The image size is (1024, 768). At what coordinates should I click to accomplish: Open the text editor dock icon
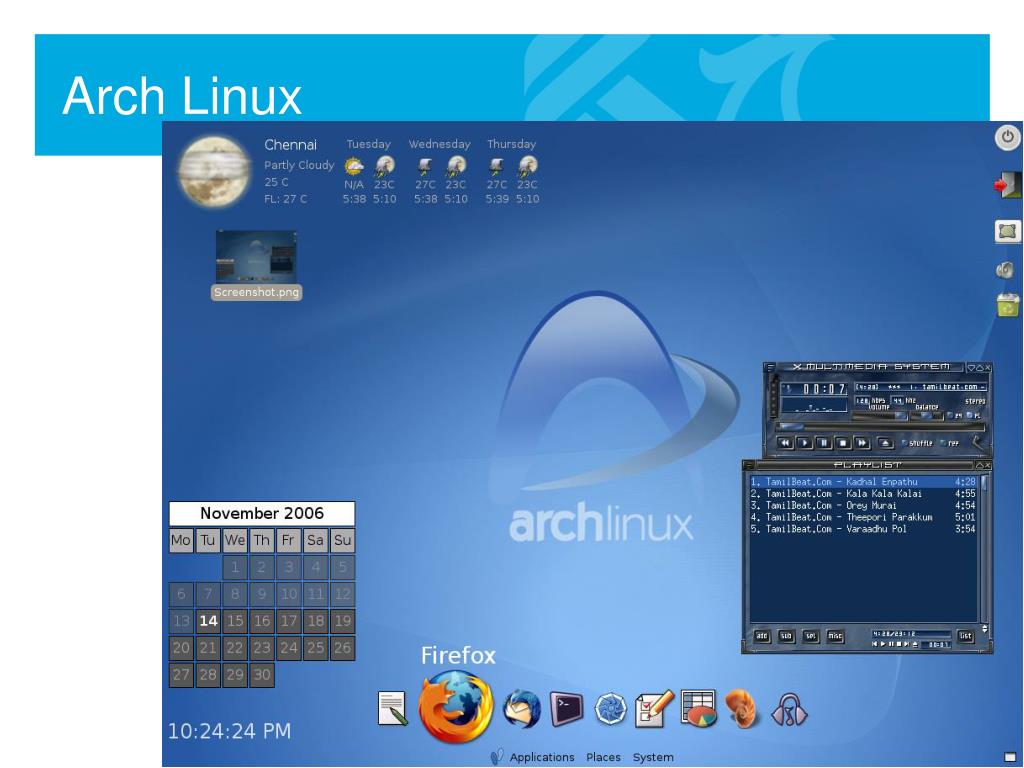pyautogui.click(x=393, y=709)
